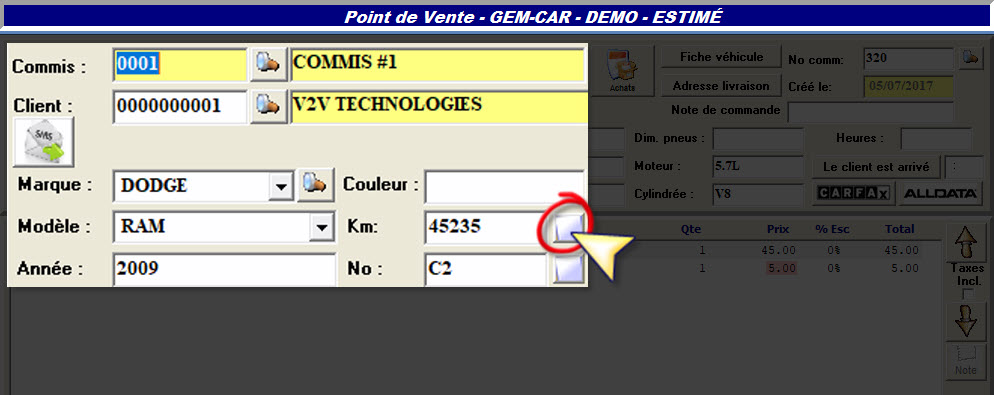Image resolution: width=994 pixels, height=395 pixels.
Task: Click the small button beside No field
Action: coord(568,269)
